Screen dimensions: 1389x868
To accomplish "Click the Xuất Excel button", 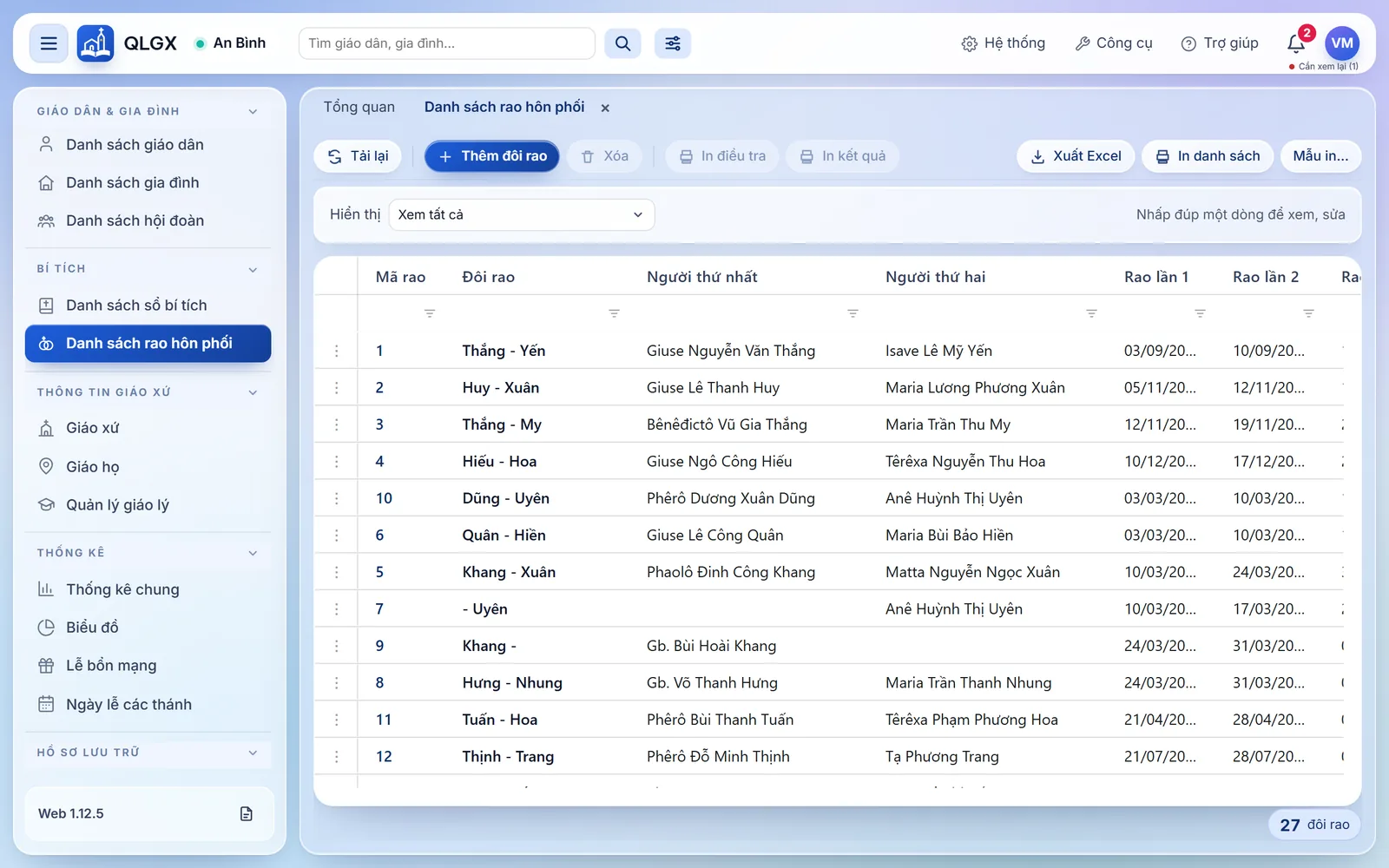I will [1076, 156].
